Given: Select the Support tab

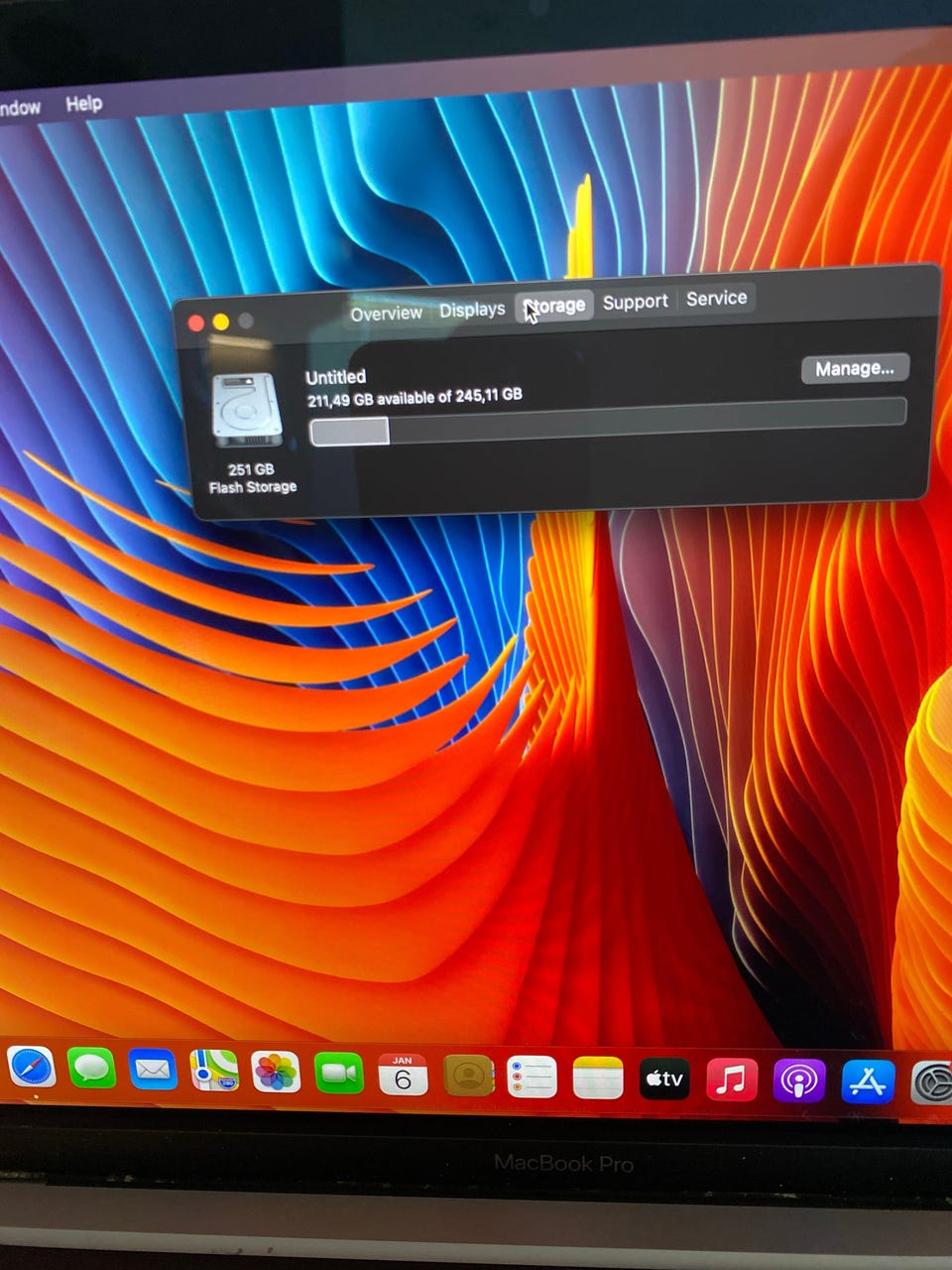Looking at the screenshot, I should 635,302.
